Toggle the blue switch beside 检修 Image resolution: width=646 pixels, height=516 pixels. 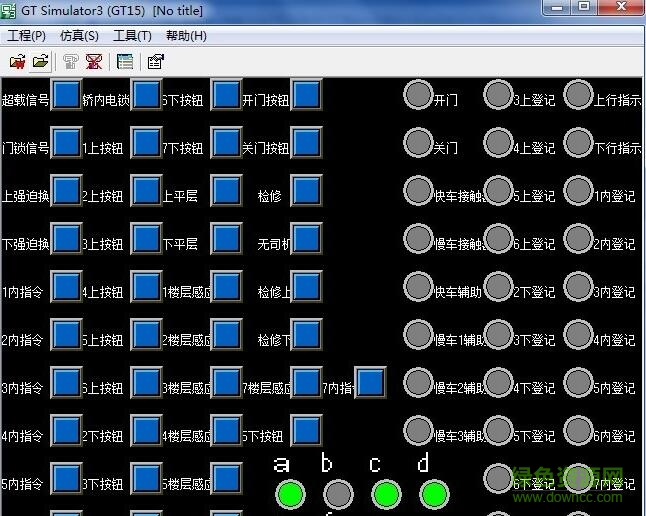[x=306, y=191]
